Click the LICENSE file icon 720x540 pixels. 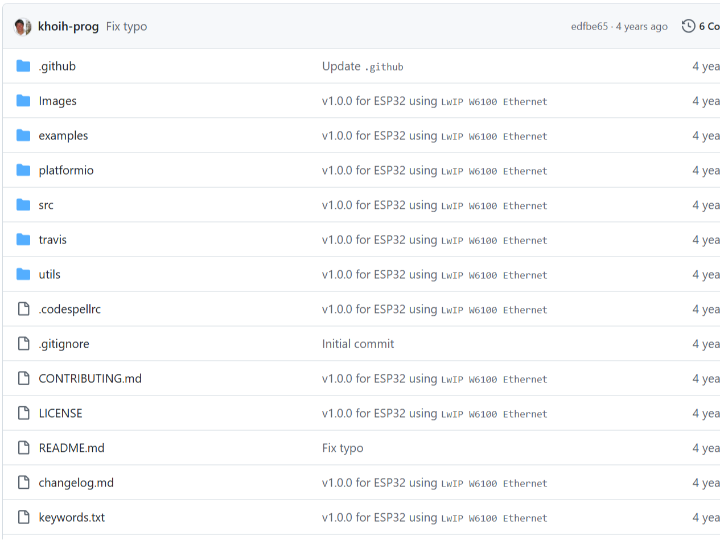coord(23,413)
